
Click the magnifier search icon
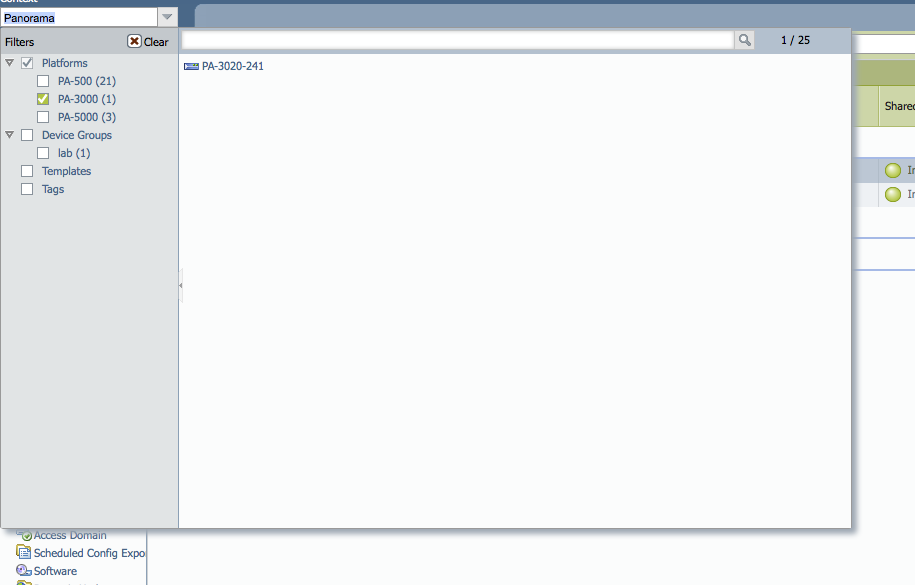(745, 40)
